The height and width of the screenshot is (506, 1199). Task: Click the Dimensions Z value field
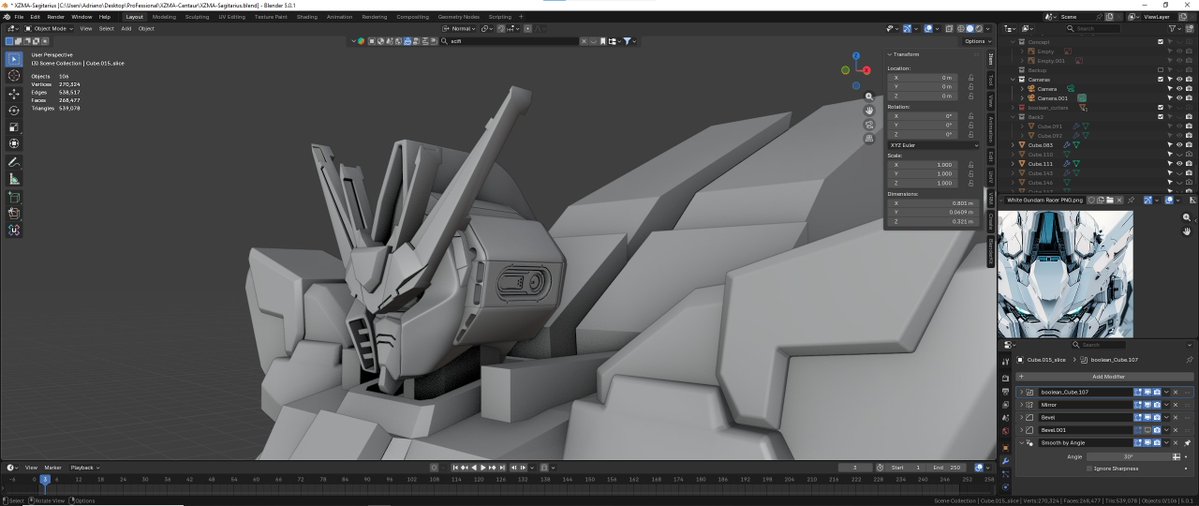pos(933,222)
